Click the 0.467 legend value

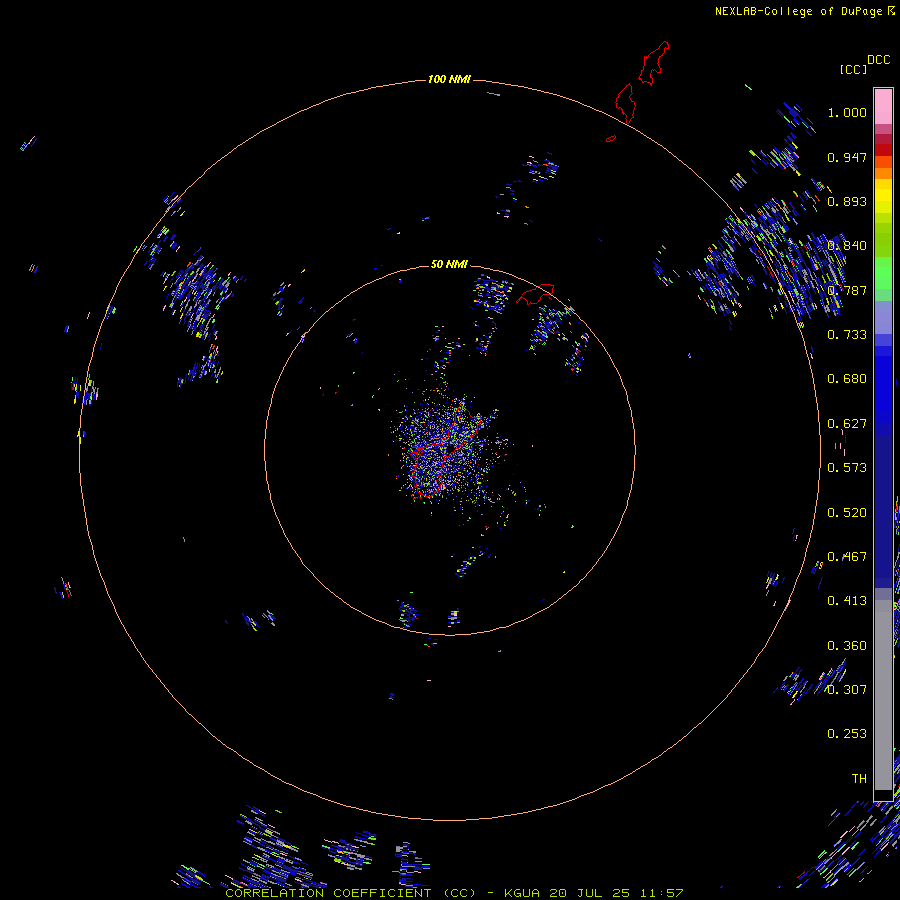point(847,557)
